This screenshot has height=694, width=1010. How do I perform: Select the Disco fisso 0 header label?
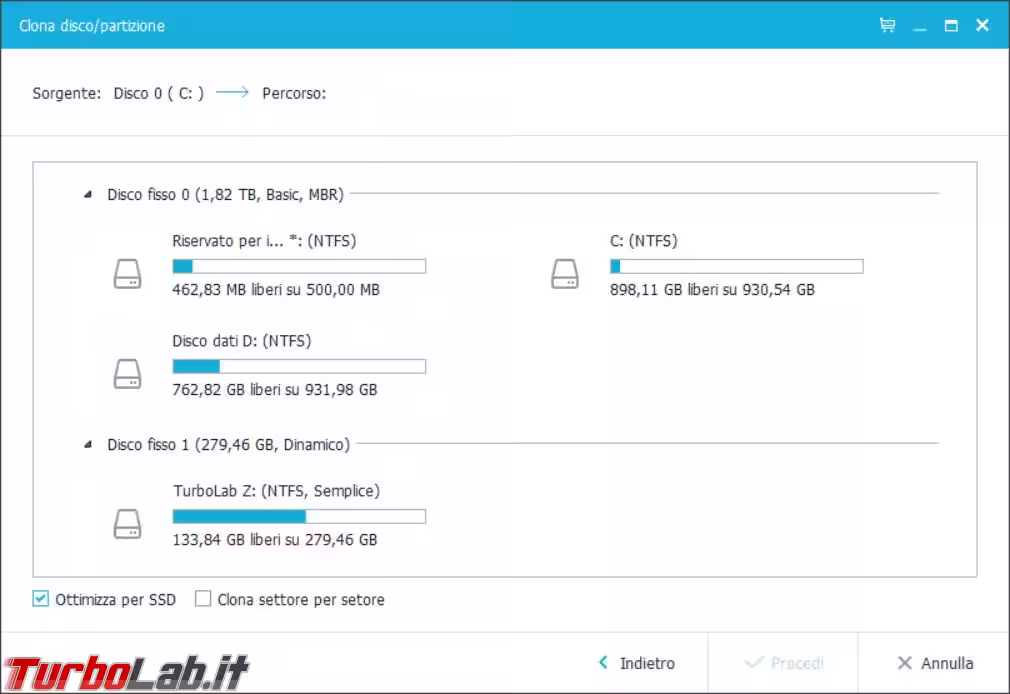tap(225, 195)
